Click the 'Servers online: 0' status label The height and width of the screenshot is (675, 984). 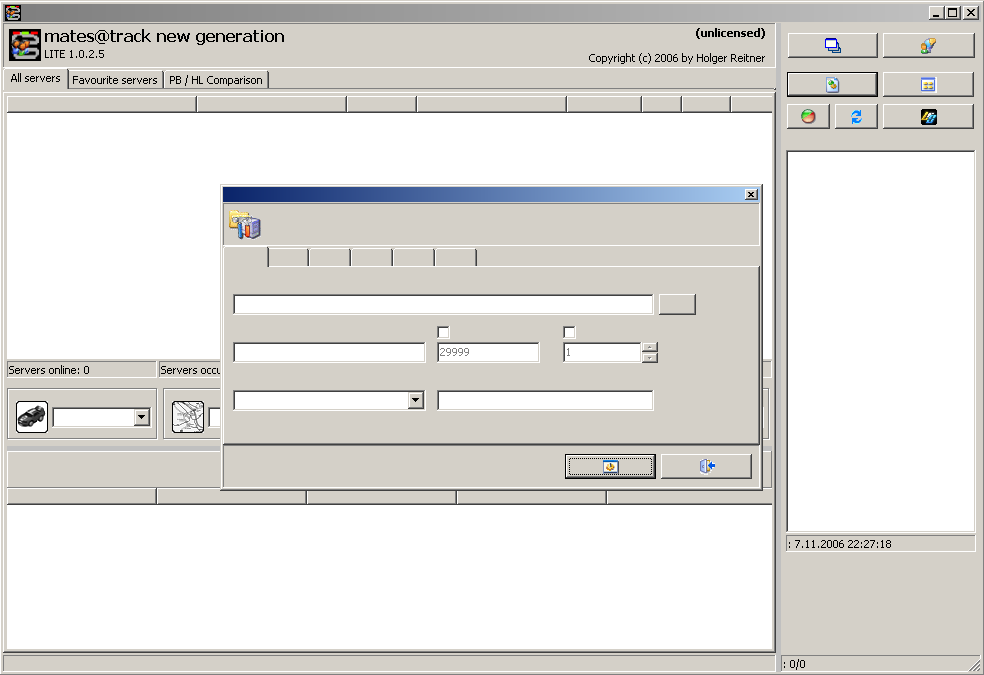[49, 370]
